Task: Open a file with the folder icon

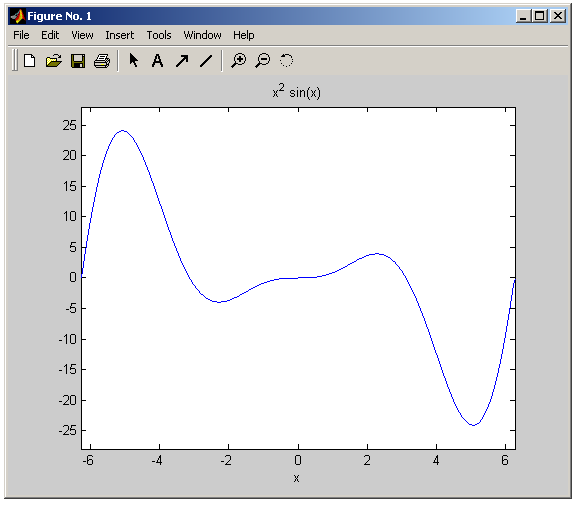Action: [x=53, y=60]
